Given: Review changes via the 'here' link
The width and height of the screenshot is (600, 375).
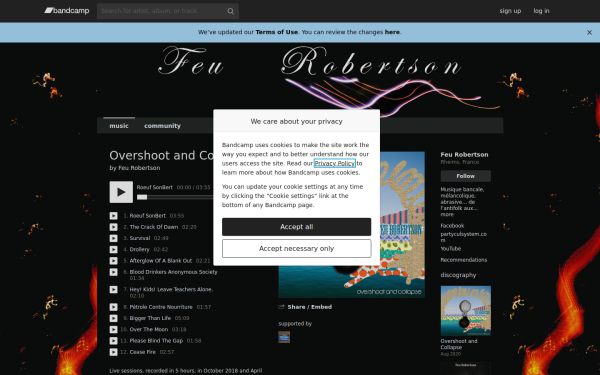Looking at the screenshot, I should pyautogui.click(x=392, y=32).
